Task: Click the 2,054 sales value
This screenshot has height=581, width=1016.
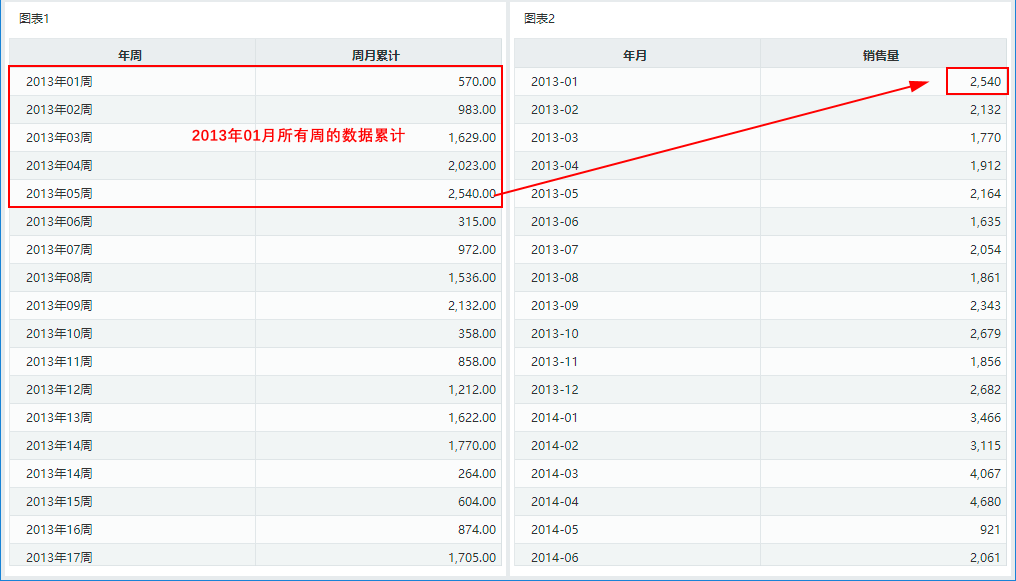Action: pos(985,249)
